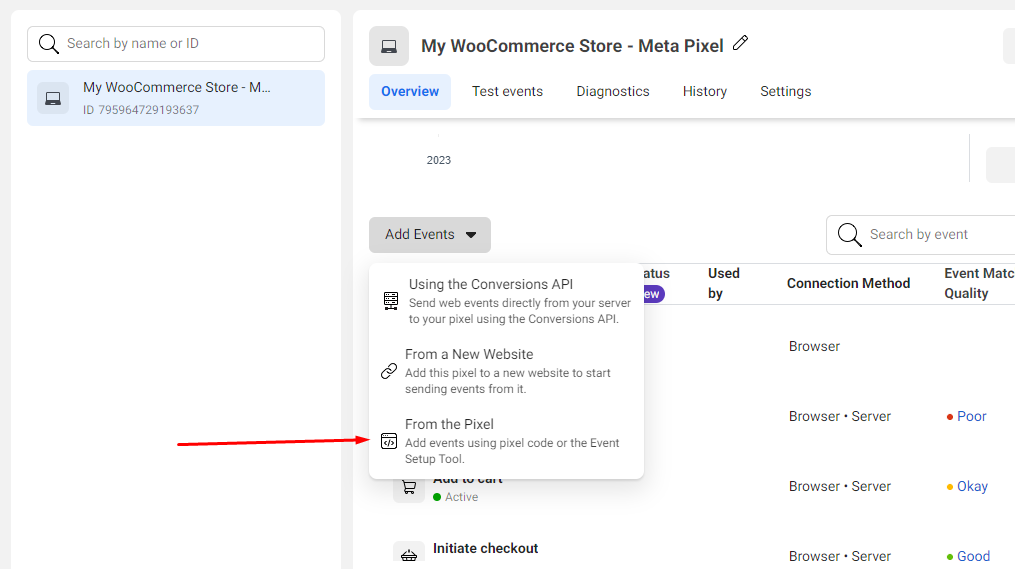Focus the Search by name or ID field
This screenshot has width=1015, height=569.
(x=176, y=44)
